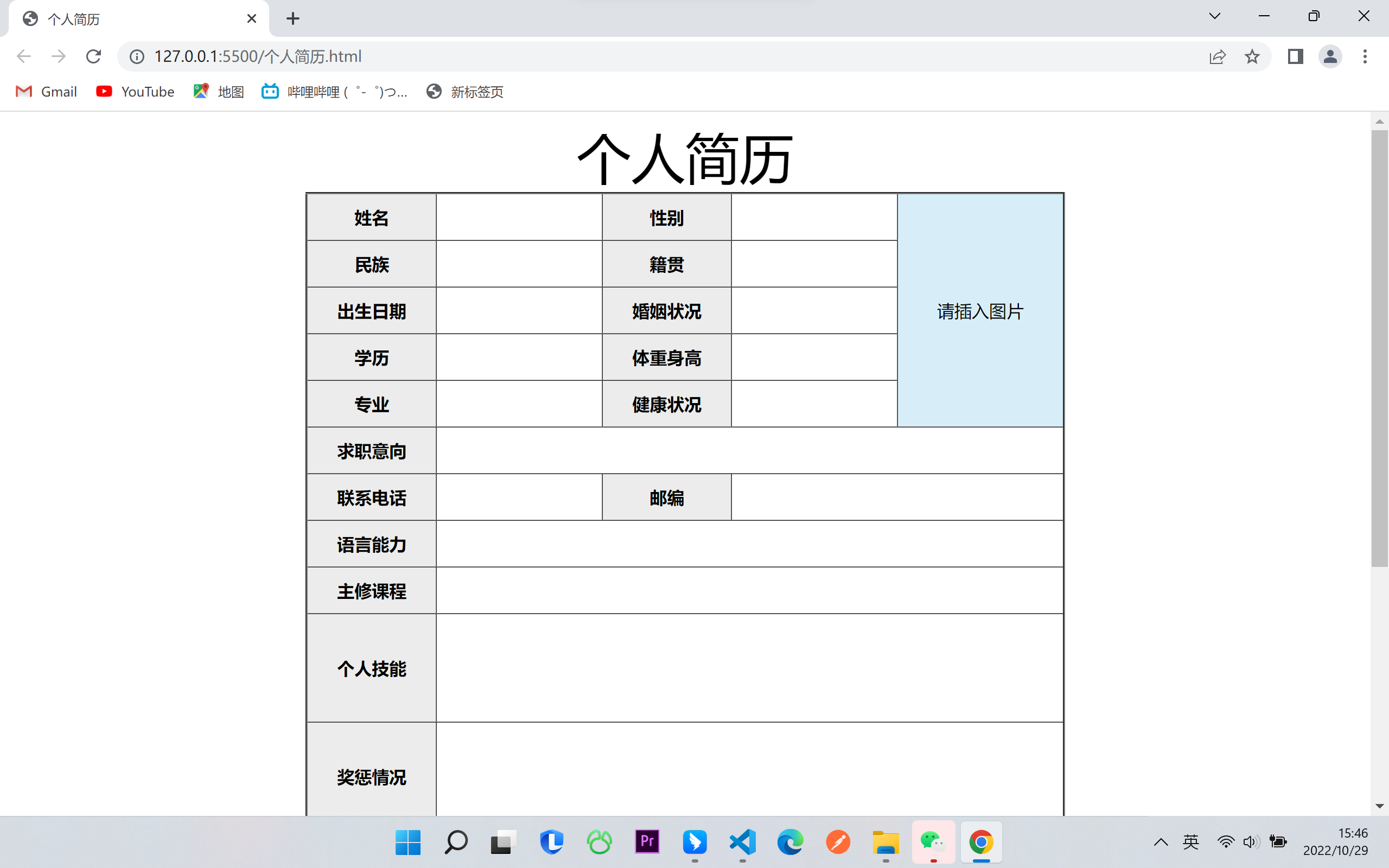
Task: Click the refresh page button in toolbar
Action: [93, 56]
